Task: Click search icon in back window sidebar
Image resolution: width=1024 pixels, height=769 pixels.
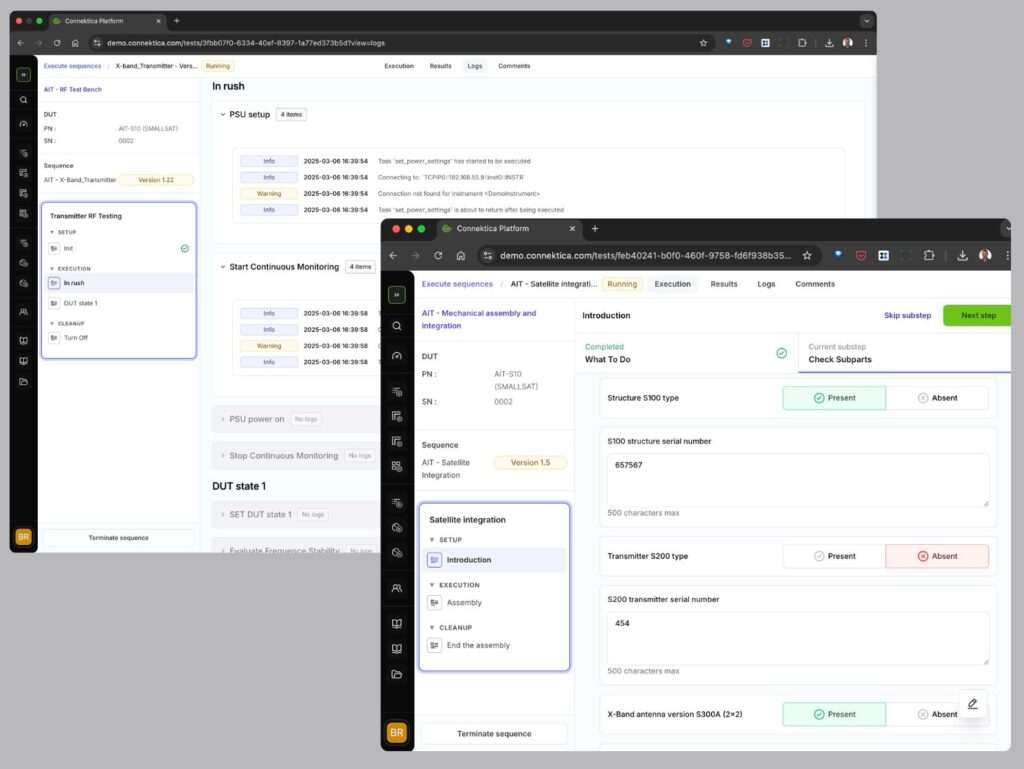Action: 24,100
